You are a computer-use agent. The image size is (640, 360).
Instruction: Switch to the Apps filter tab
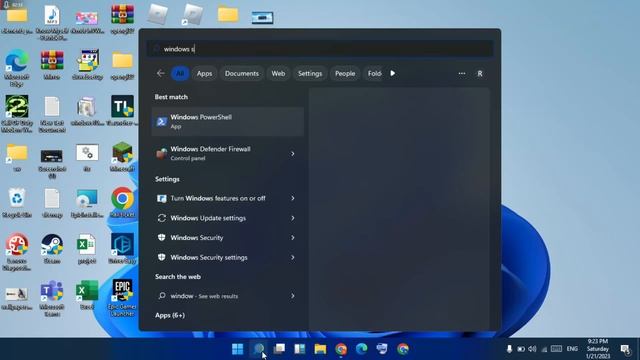tap(204, 73)
